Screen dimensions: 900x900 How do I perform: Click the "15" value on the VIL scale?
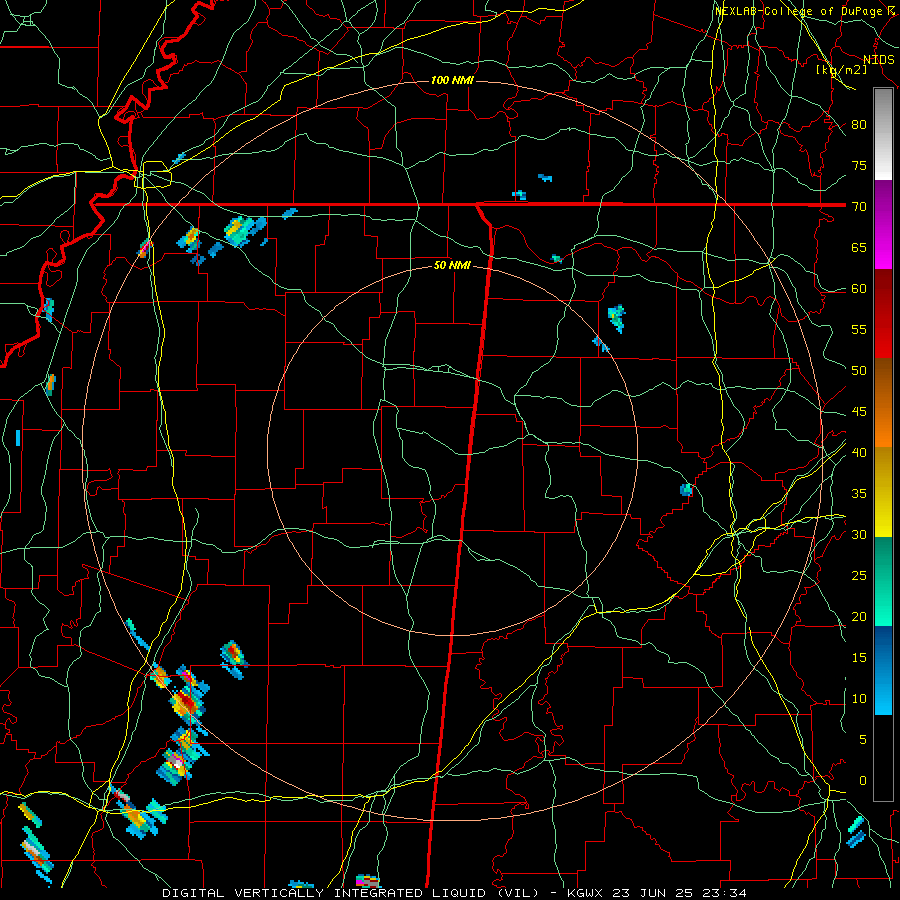859,658
